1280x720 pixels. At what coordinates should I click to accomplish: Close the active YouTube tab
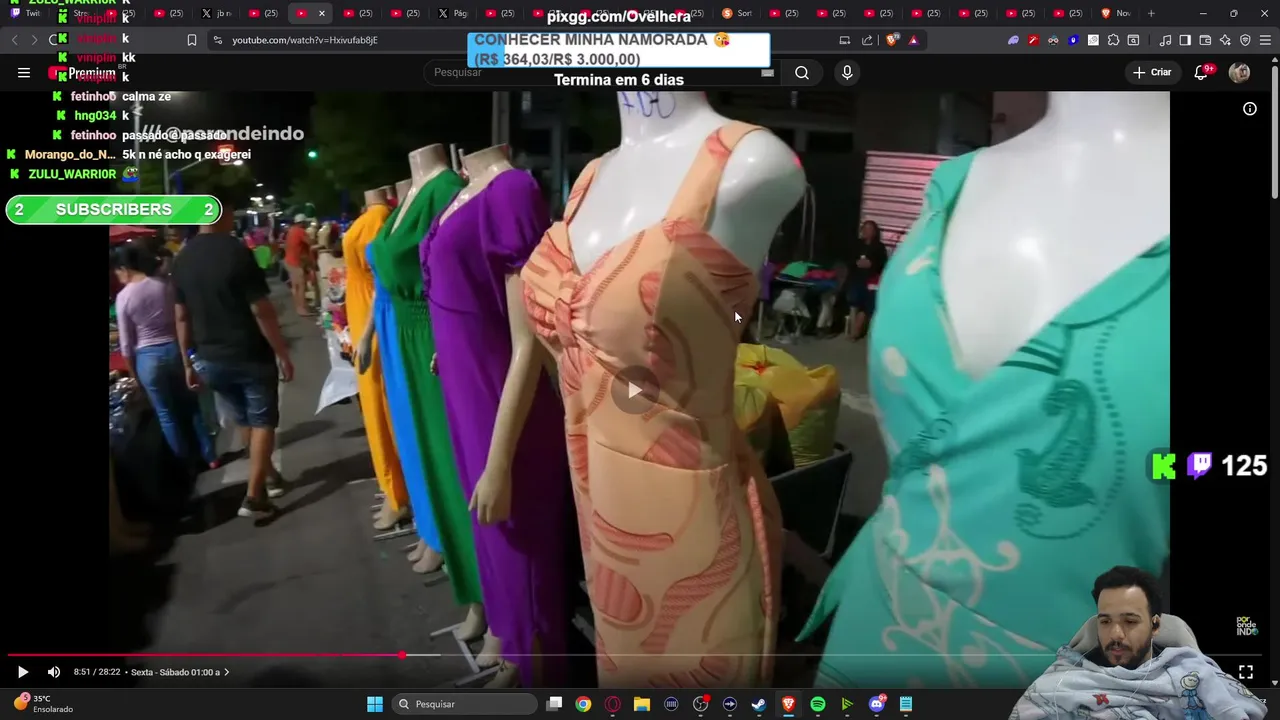coord(321,13)
